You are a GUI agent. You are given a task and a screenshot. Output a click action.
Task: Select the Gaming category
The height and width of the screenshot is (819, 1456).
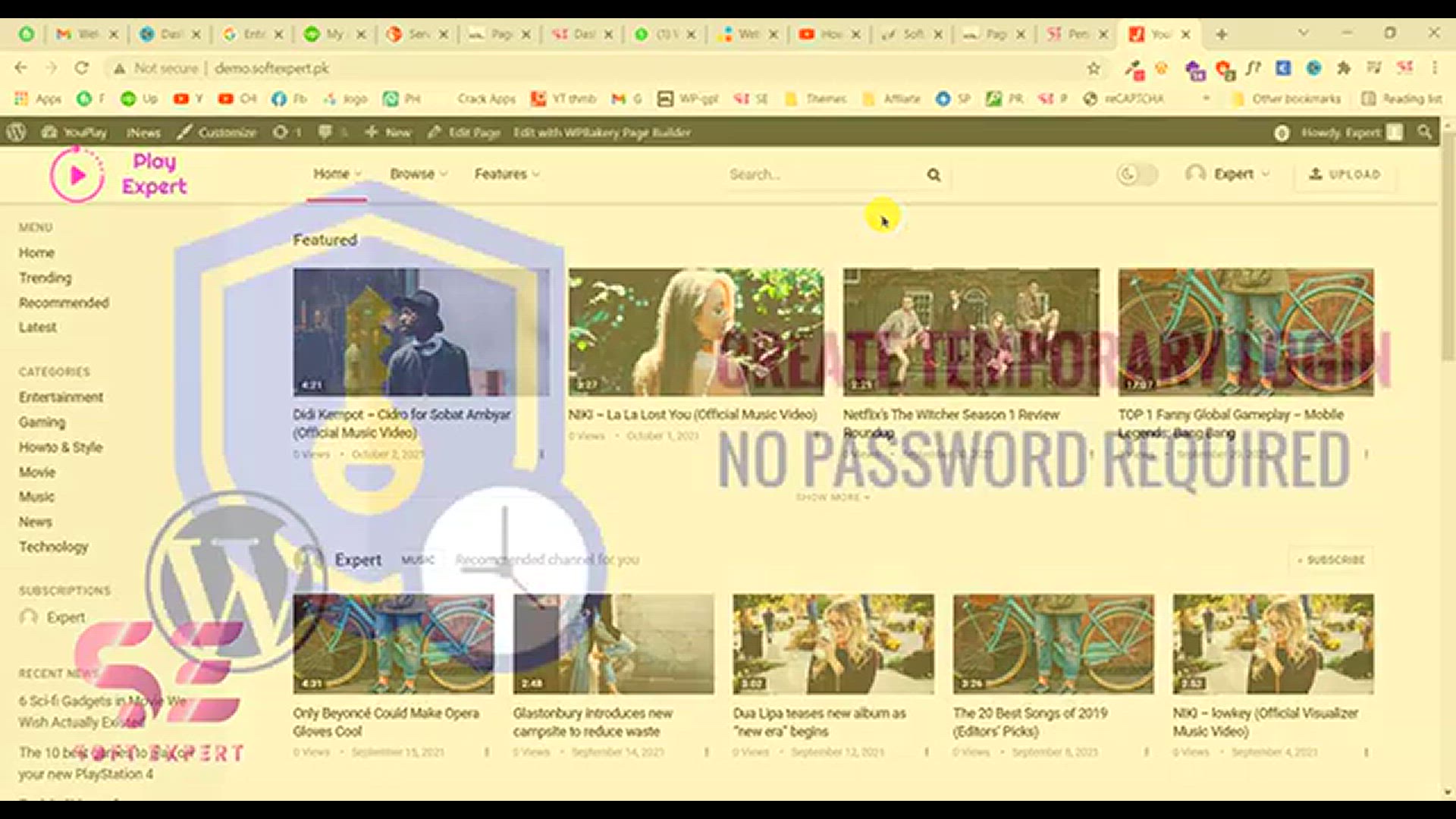42,422
